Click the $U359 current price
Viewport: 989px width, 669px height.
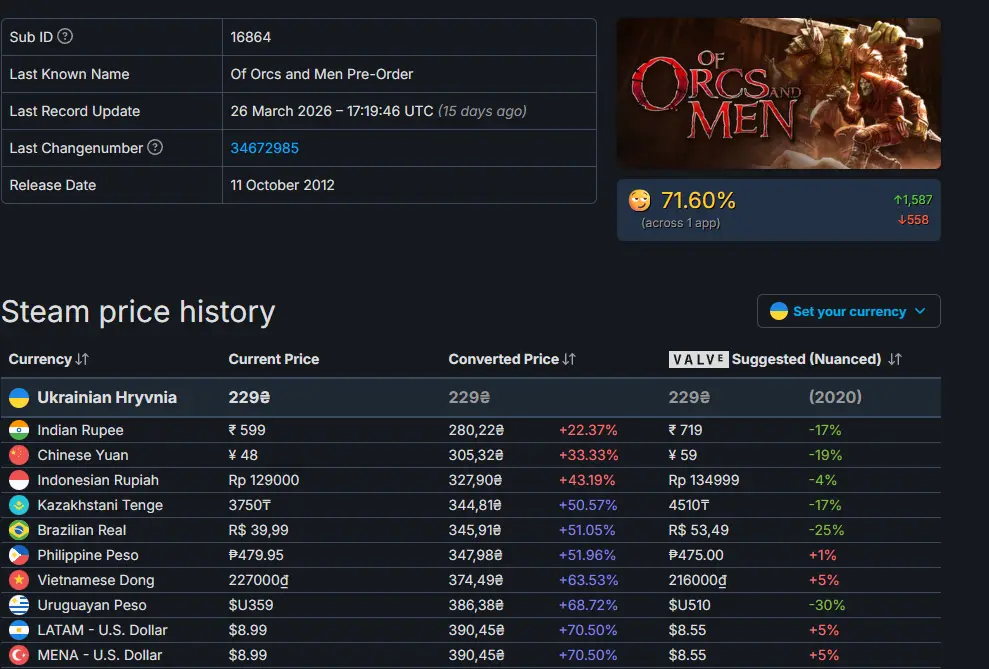tap(251, 605)
